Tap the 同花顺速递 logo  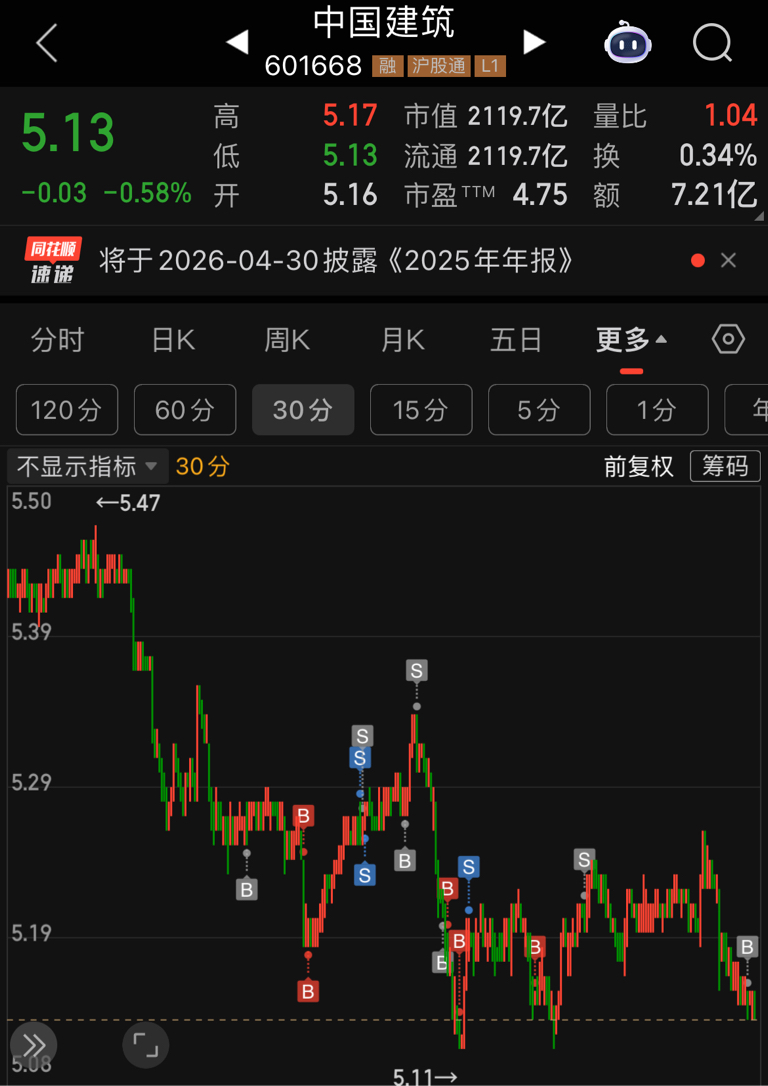pyautogui.click(x=54, y=260)
